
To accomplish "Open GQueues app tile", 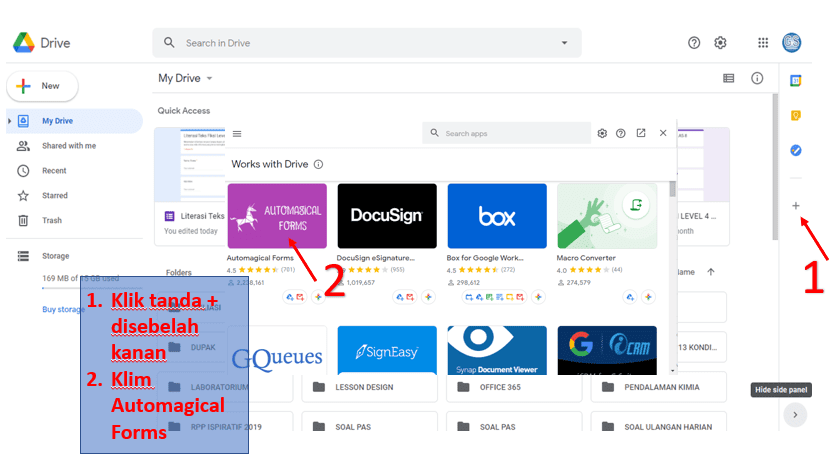I will 277,351.
